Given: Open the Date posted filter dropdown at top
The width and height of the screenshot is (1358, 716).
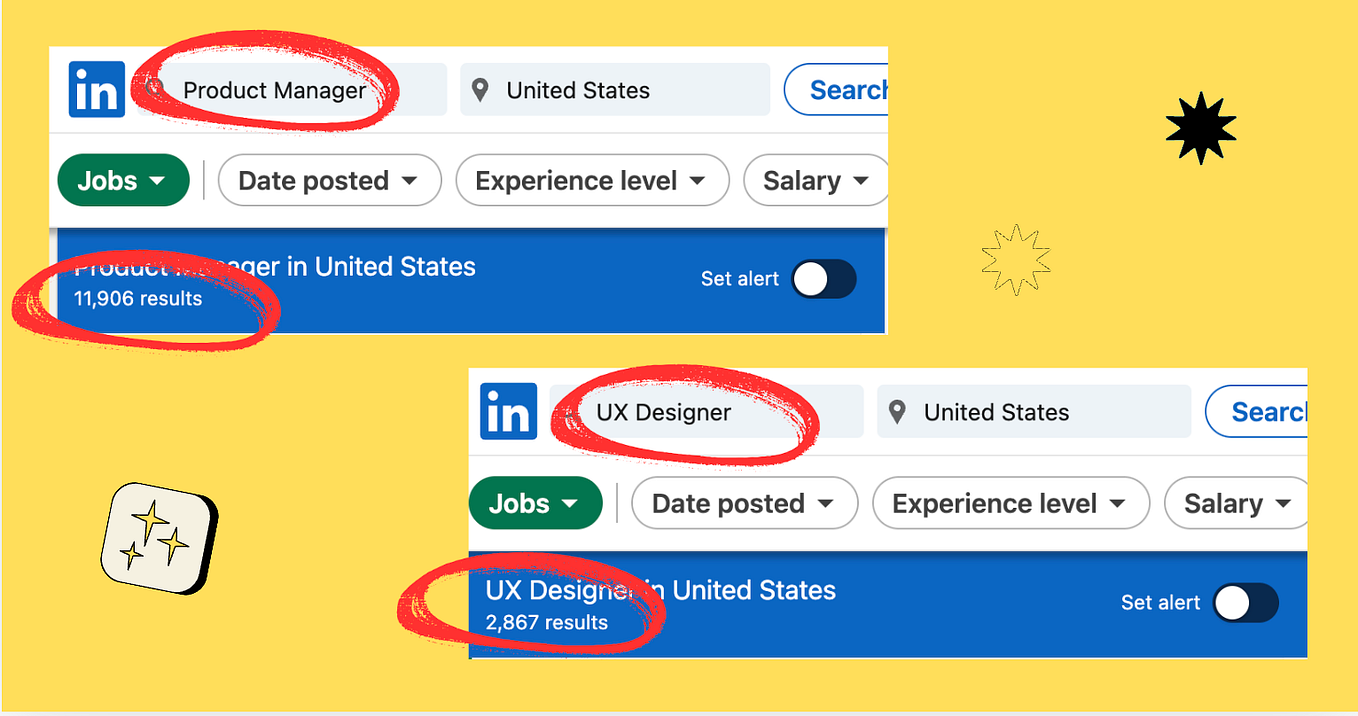Looking at the screenshot, I should click(329, 180).
